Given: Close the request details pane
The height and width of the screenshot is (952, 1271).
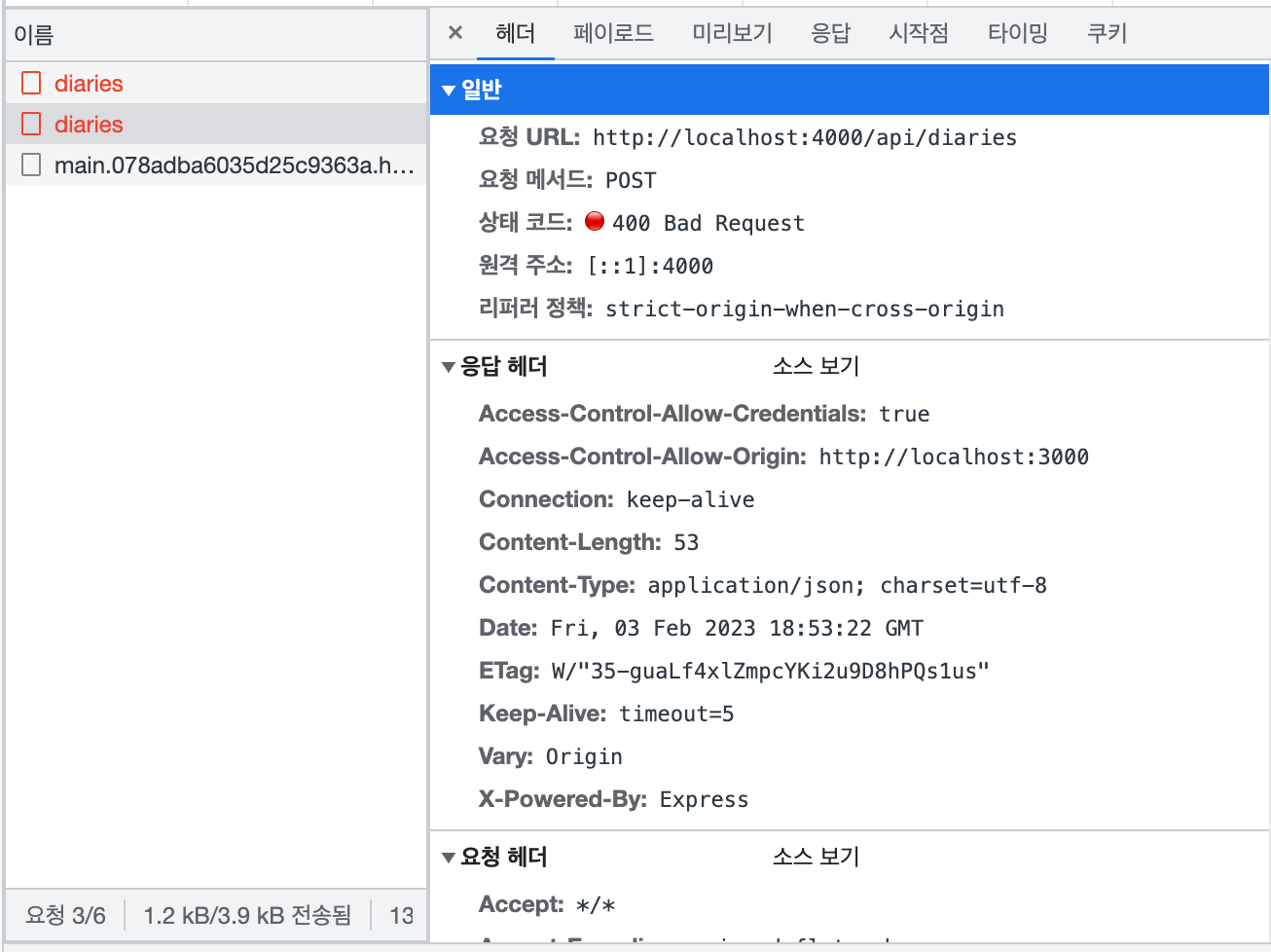Looking at the screenshot, I should [454, 32].
